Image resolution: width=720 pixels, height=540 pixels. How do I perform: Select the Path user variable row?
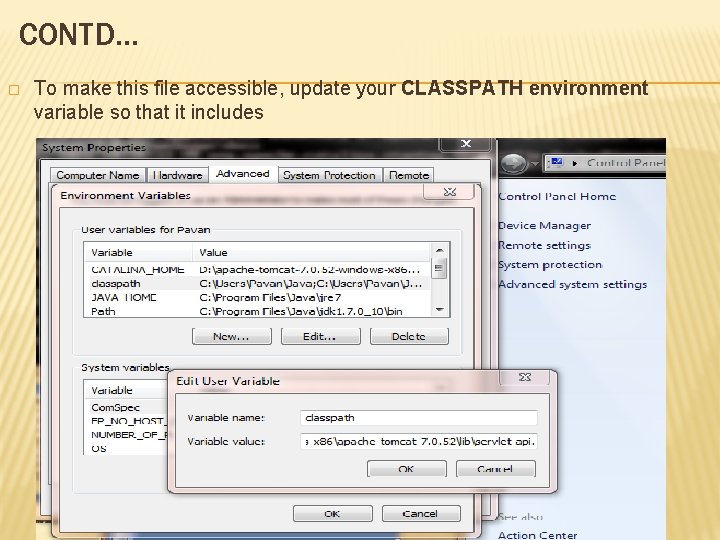pos(257,311)
